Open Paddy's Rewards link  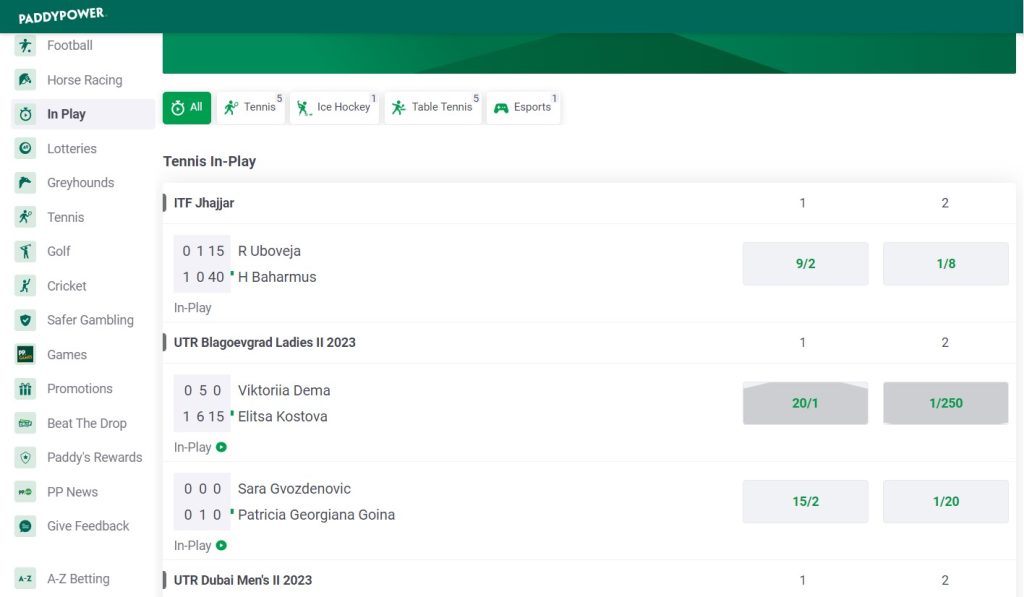pos(95,457)
